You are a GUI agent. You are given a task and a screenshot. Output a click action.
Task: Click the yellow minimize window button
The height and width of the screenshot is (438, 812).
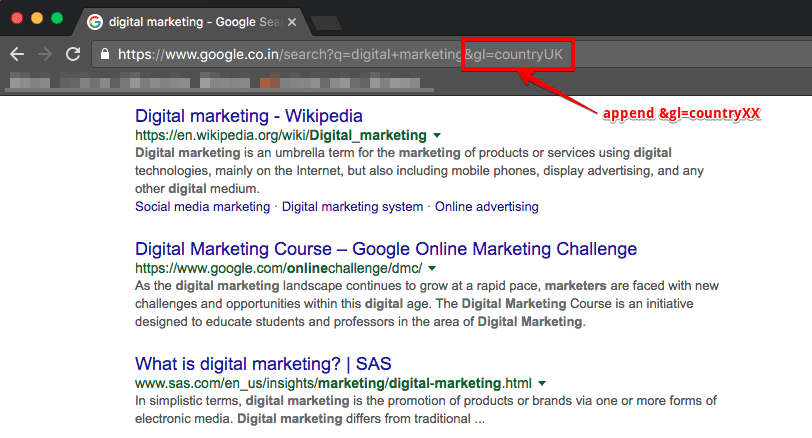point(38,19)
